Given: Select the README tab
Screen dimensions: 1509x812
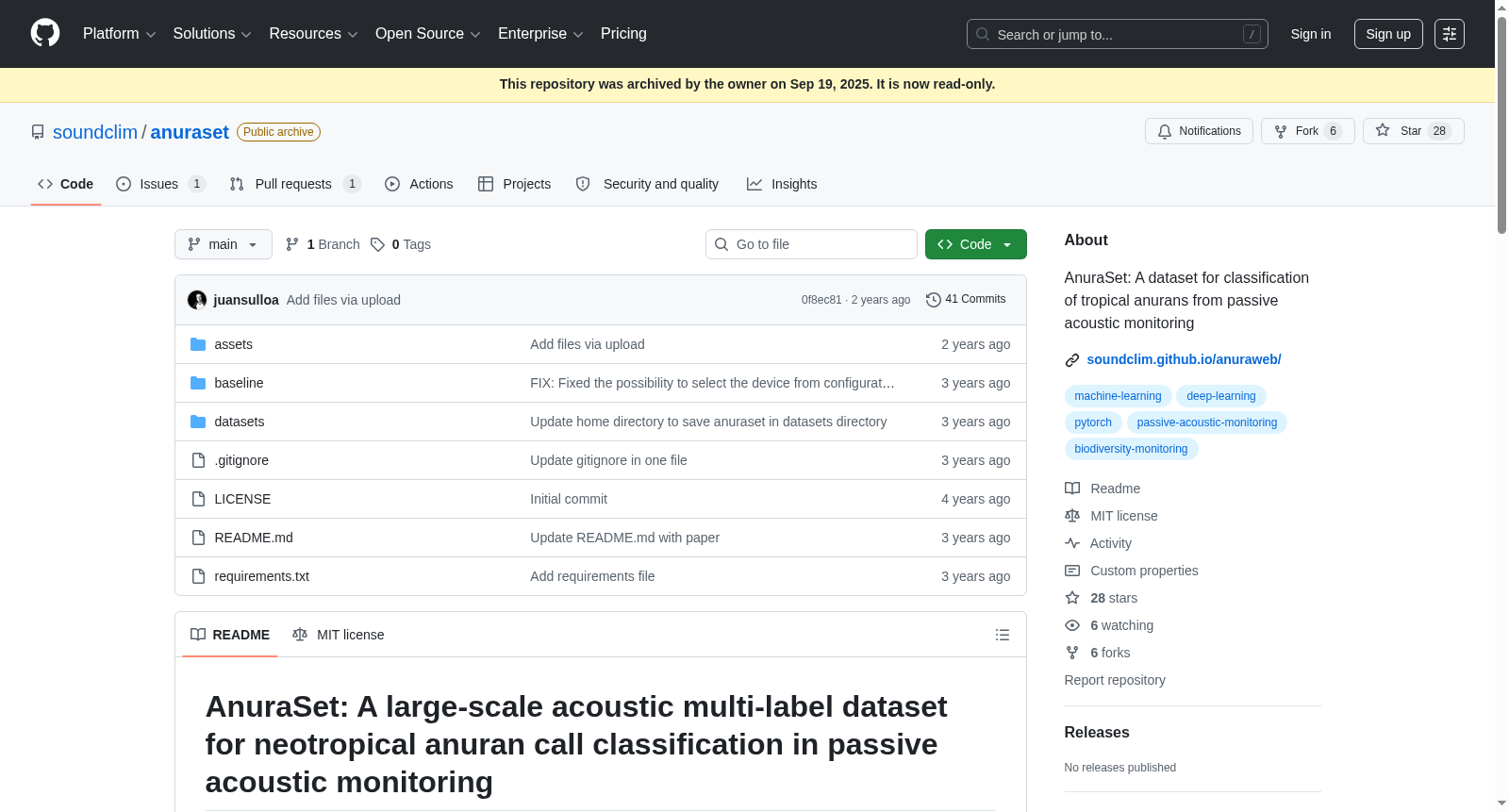Looking at the screenshot, I should (230, 635).
